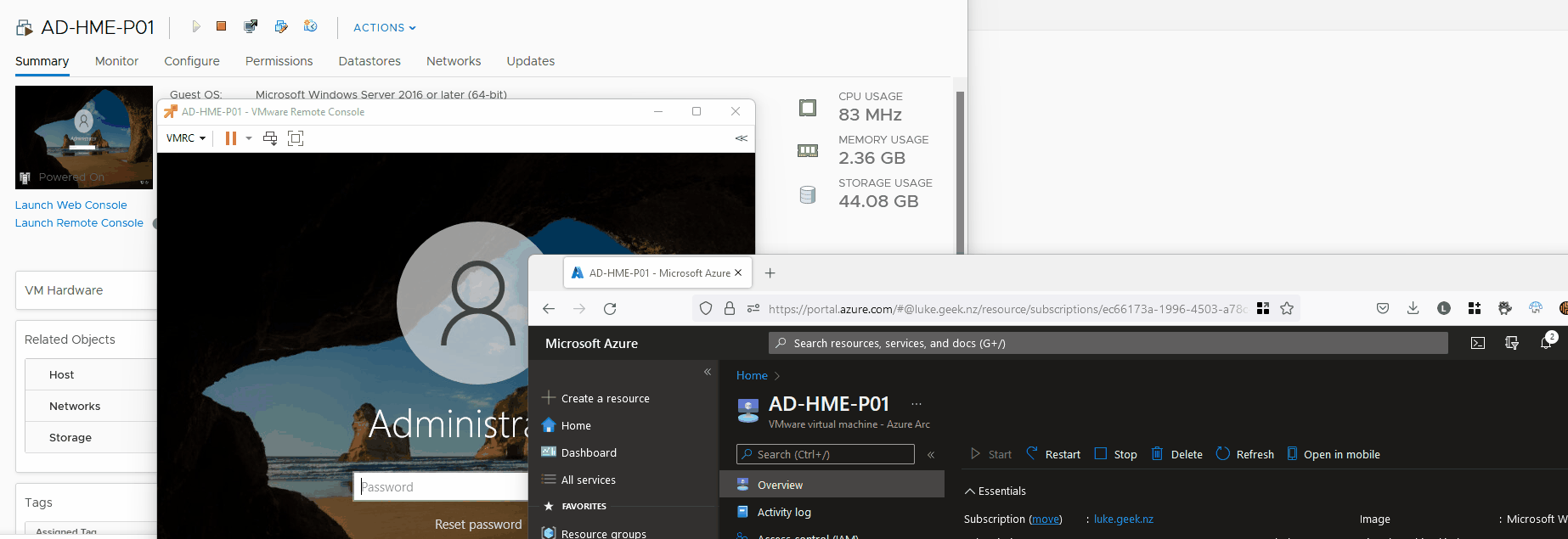Open the VMRC menu dropdown
The width and height of the screenshot is (1568, 539).
[186, 138]
